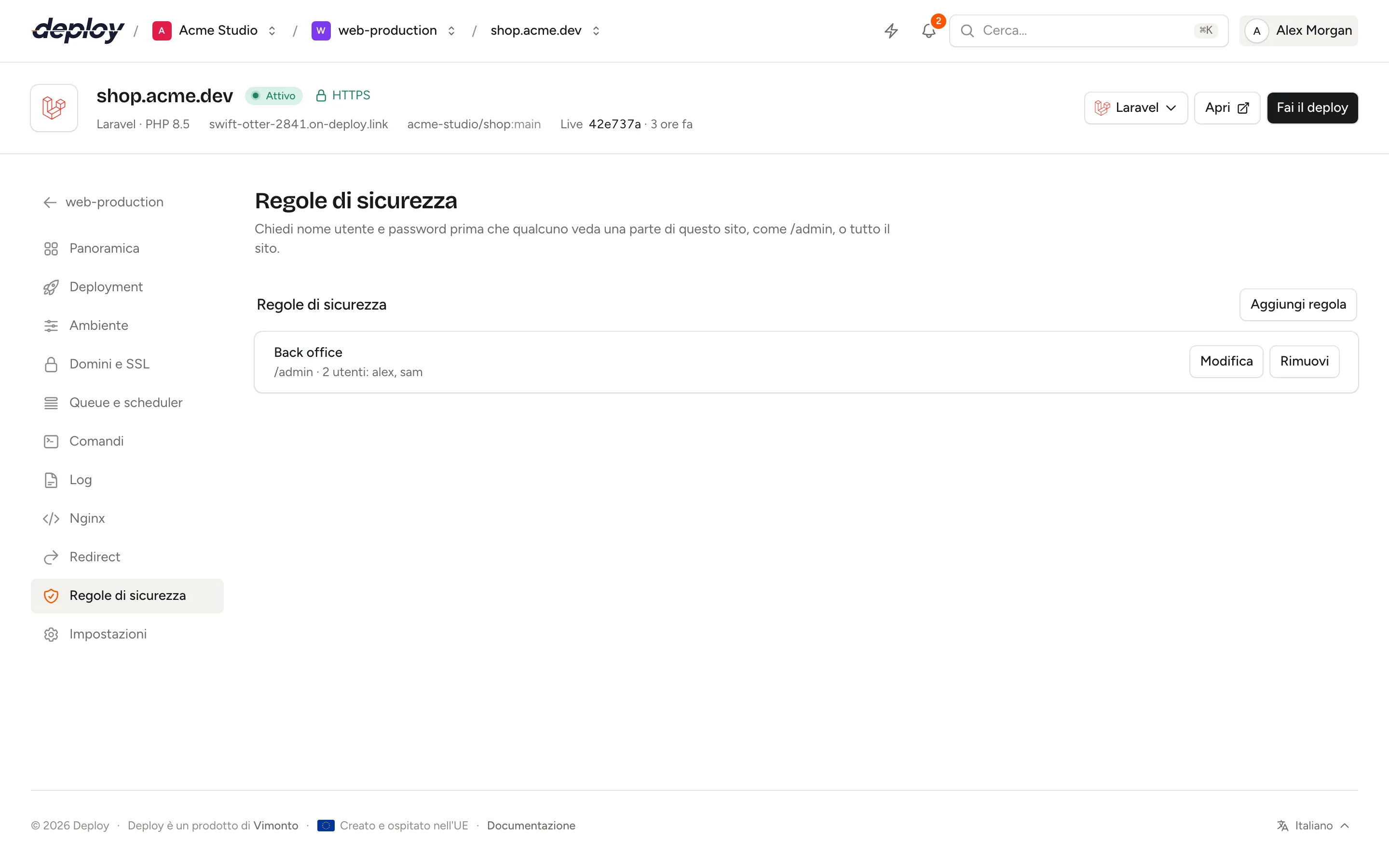Click the Comandi terminal icon
1389x868 pixels.
pyautogui.click(x=51, y=441)
